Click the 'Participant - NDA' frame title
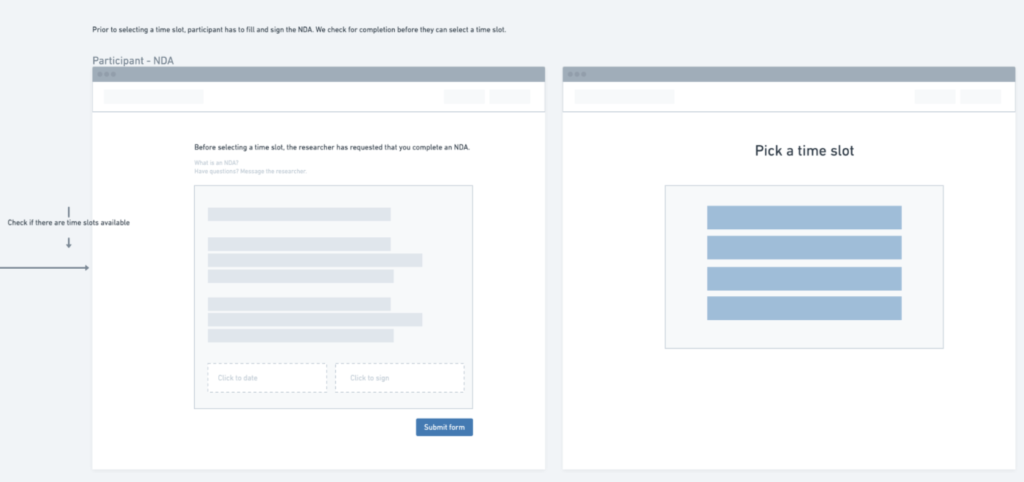 133,61
